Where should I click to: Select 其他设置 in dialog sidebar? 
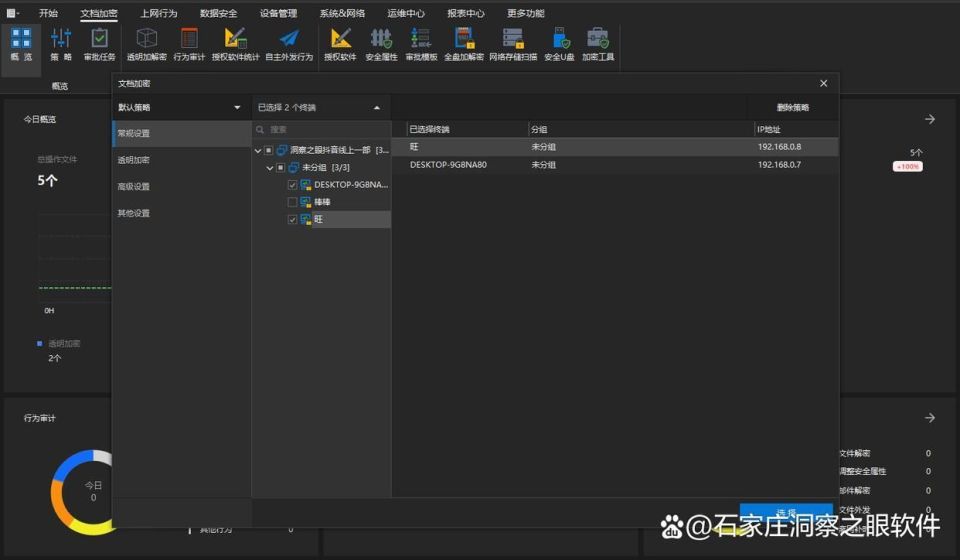182,213
